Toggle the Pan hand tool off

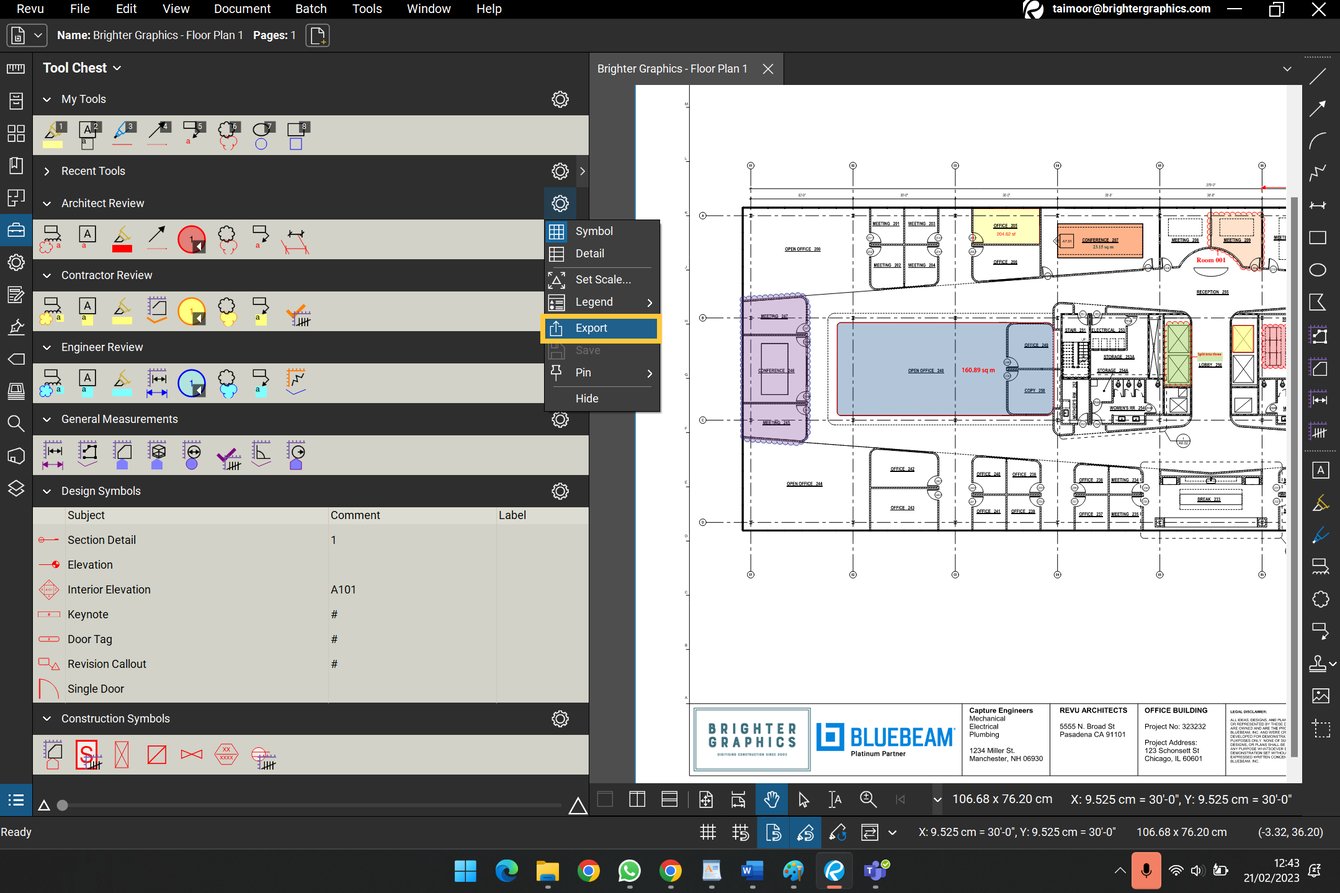click(771, 800)
